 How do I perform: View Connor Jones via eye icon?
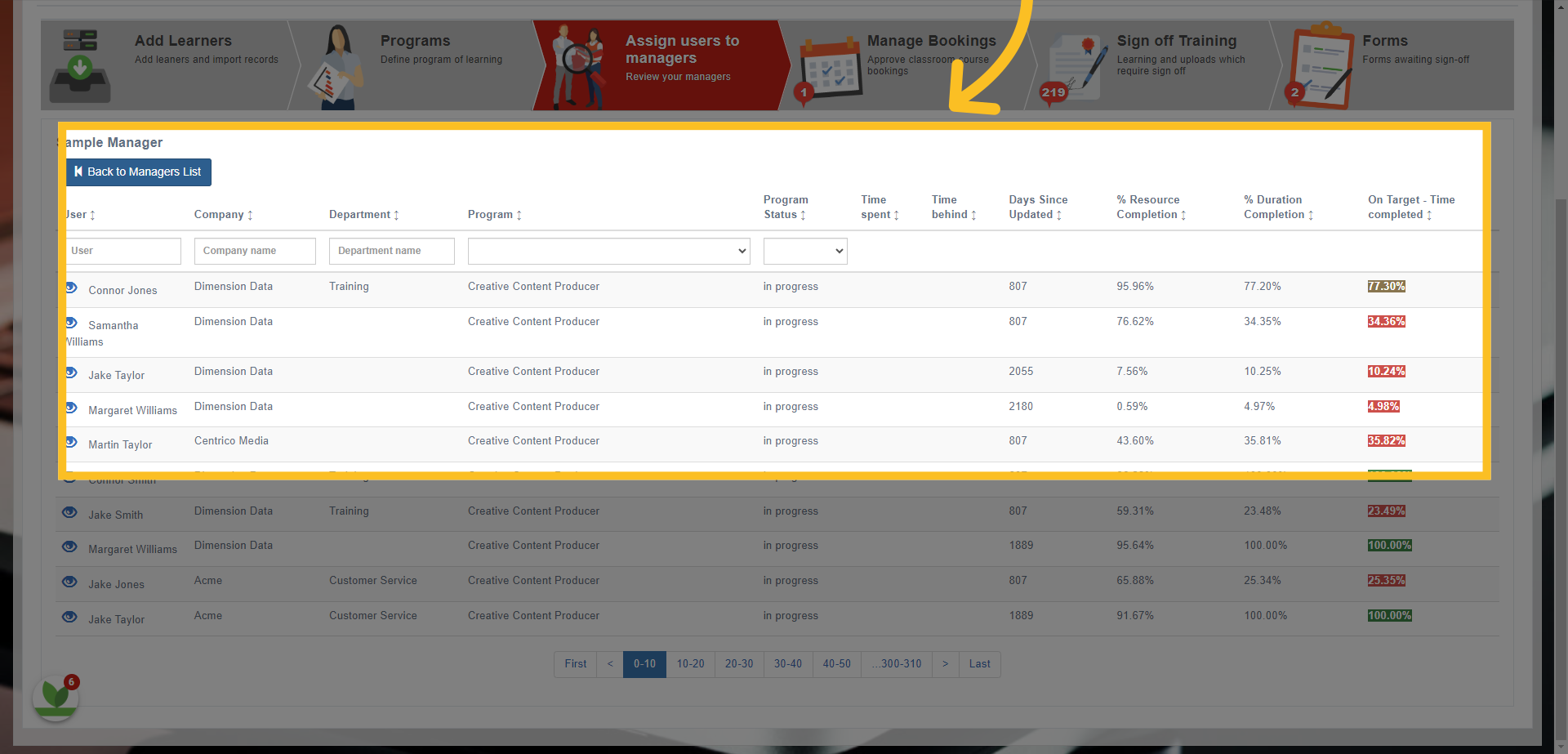(x=71, y=288)
